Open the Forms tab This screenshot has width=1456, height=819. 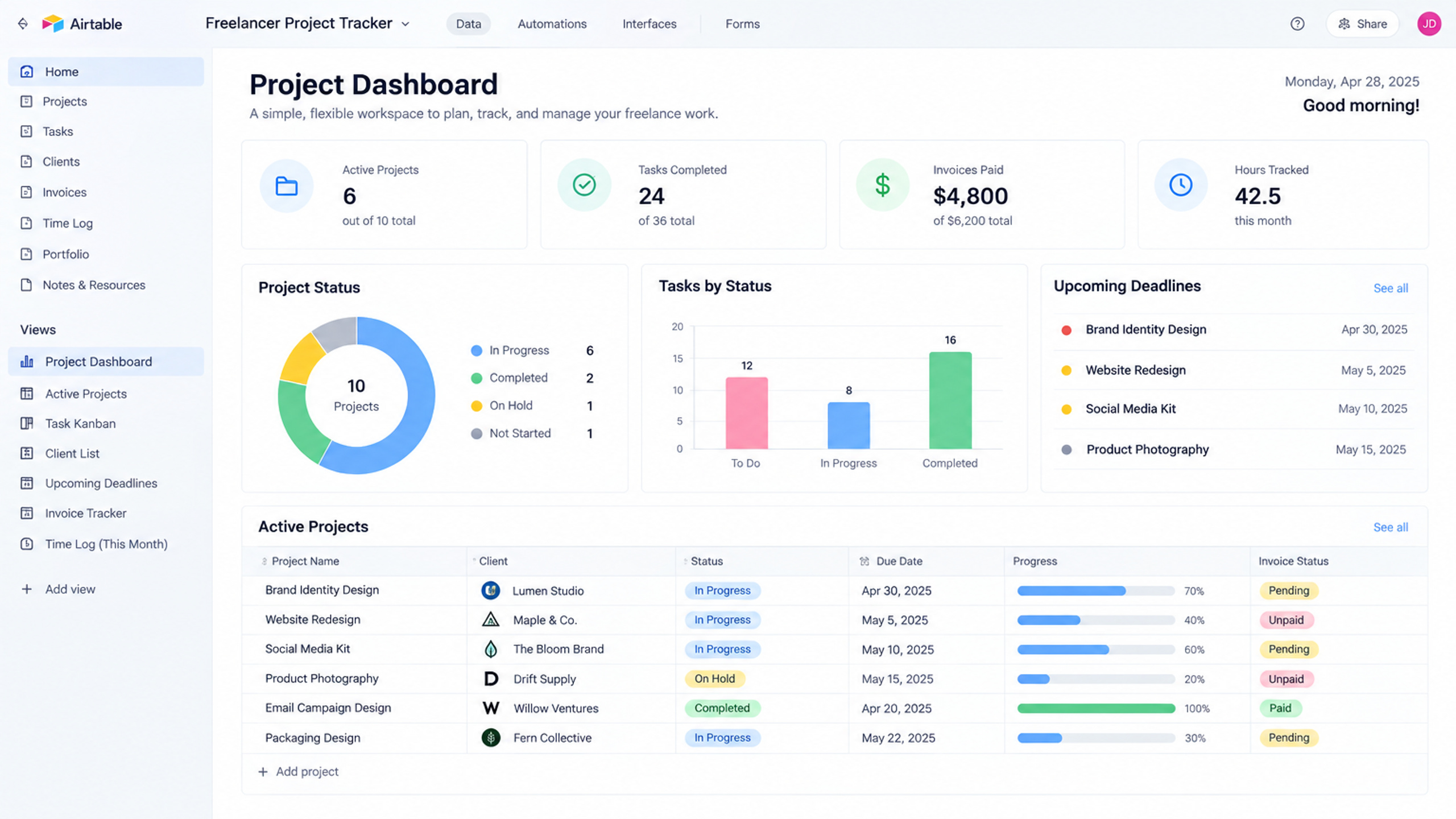pyautogui.click(x=742, y=24)
